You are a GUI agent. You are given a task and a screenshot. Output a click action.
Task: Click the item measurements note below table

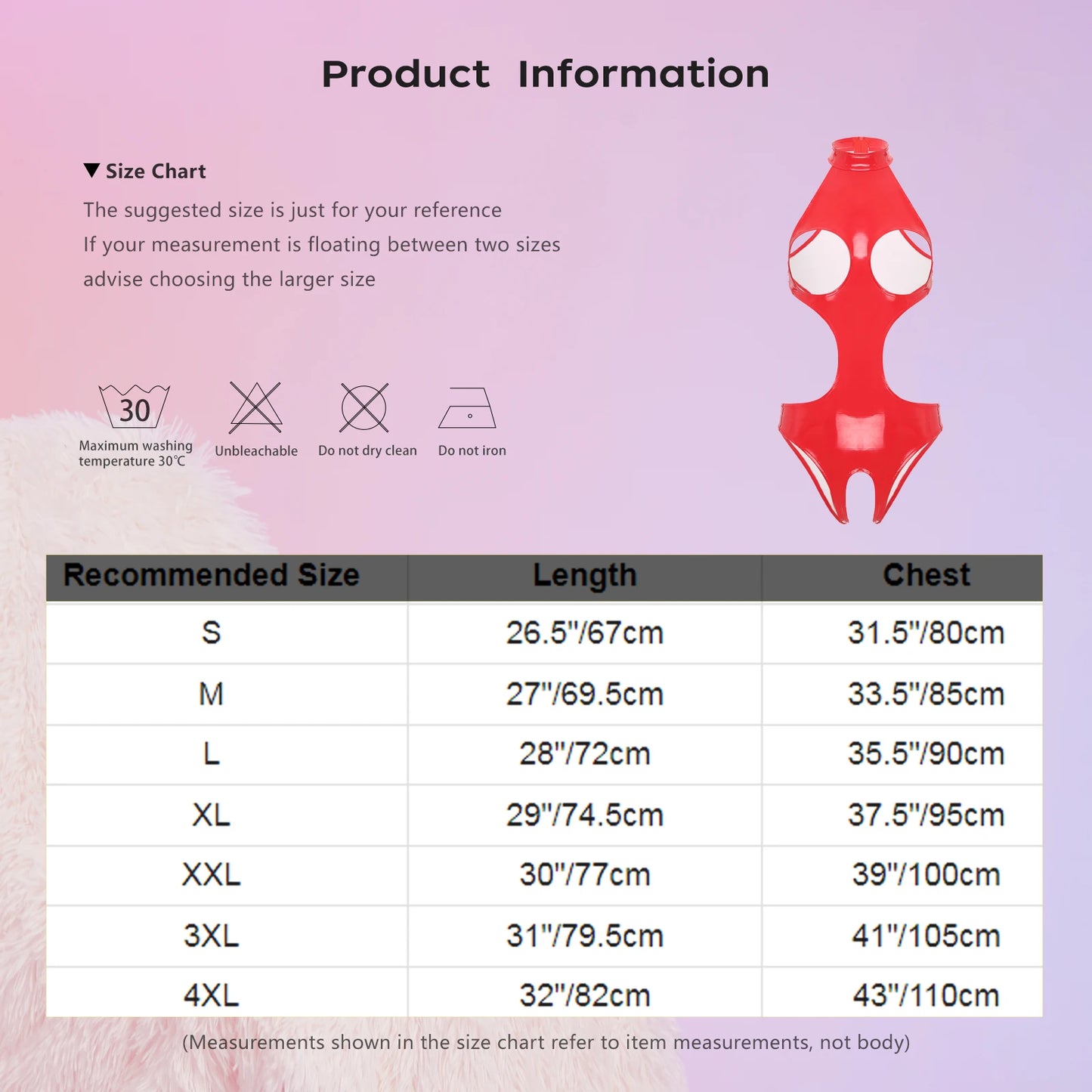click(x=546, y=1043)
